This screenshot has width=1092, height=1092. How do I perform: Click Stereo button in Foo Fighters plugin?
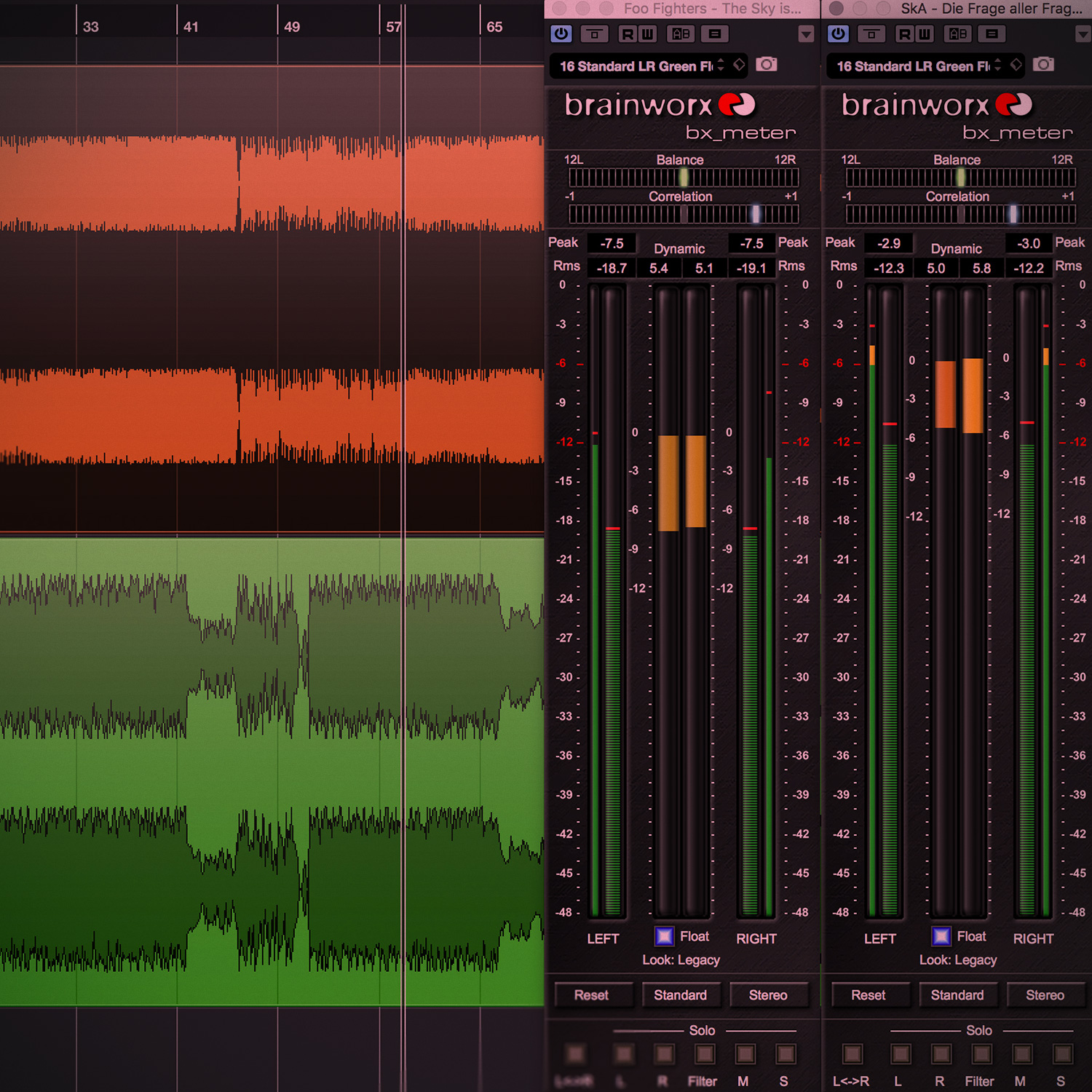pos(768,995)
